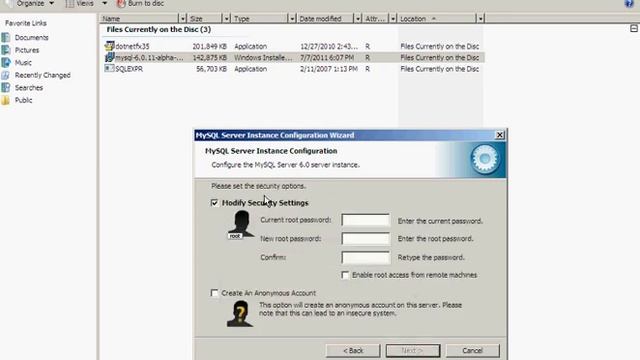Click 'Files Currently on the Disc (3)' heading
The image size is (640, 360).
point(159,29)
